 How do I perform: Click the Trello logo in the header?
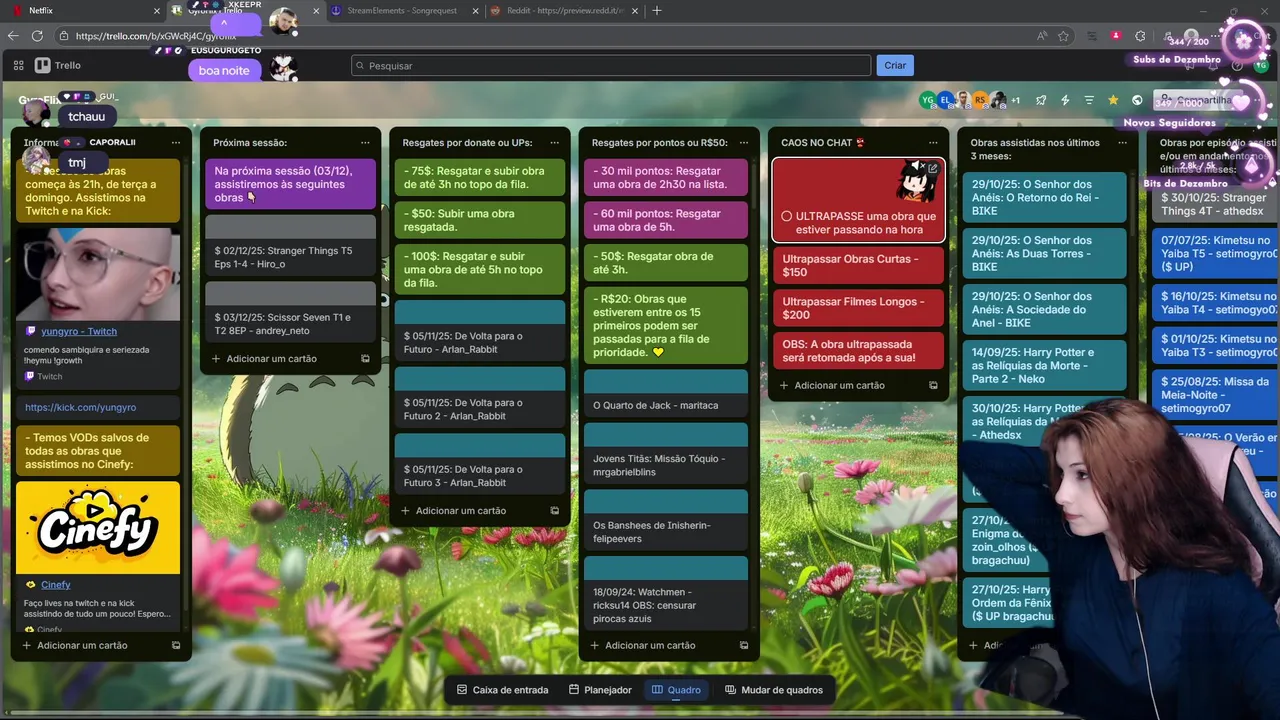(57, 65)
